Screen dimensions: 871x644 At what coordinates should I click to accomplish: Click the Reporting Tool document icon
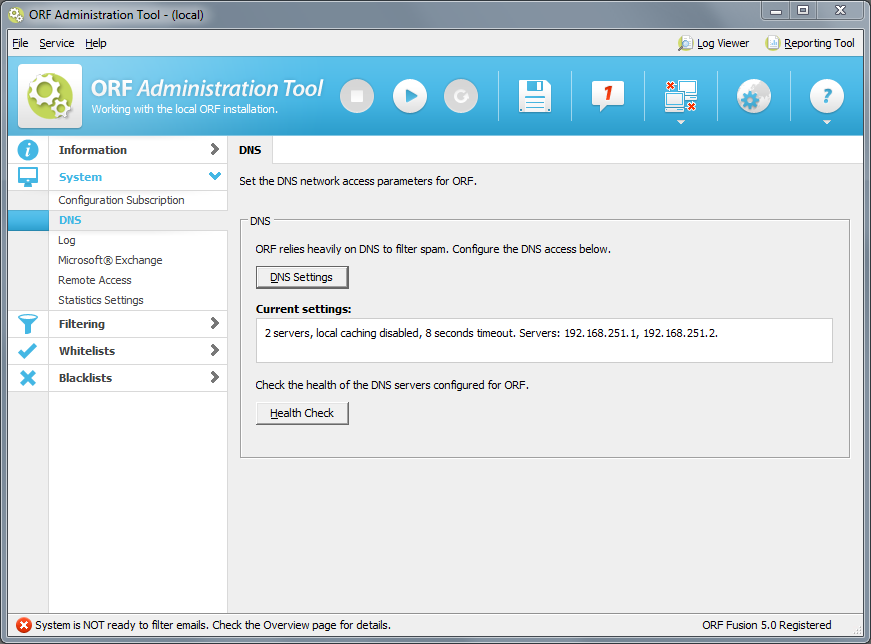[x=772, y=43]
